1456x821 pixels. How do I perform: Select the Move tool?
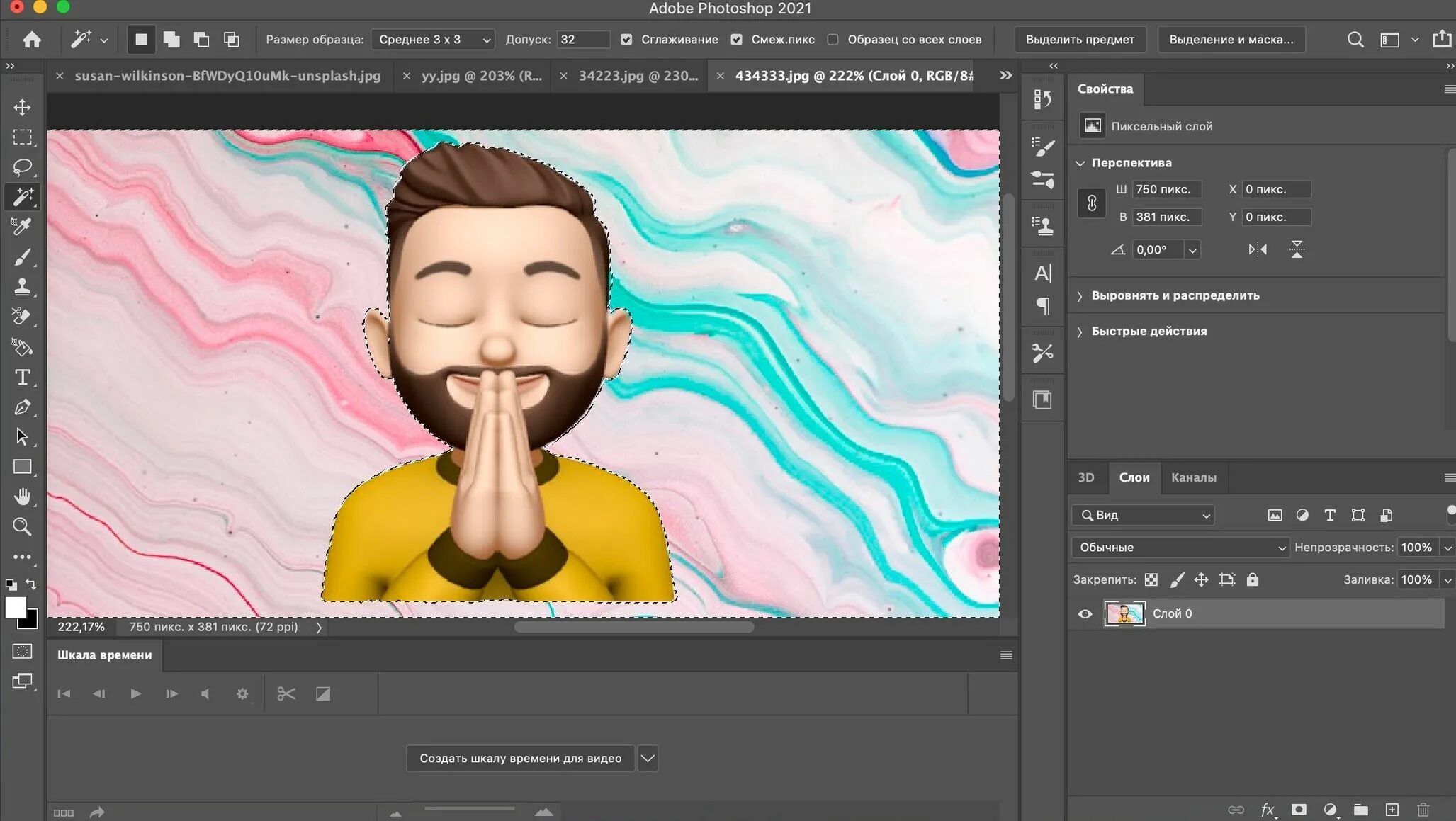[22, 107]
